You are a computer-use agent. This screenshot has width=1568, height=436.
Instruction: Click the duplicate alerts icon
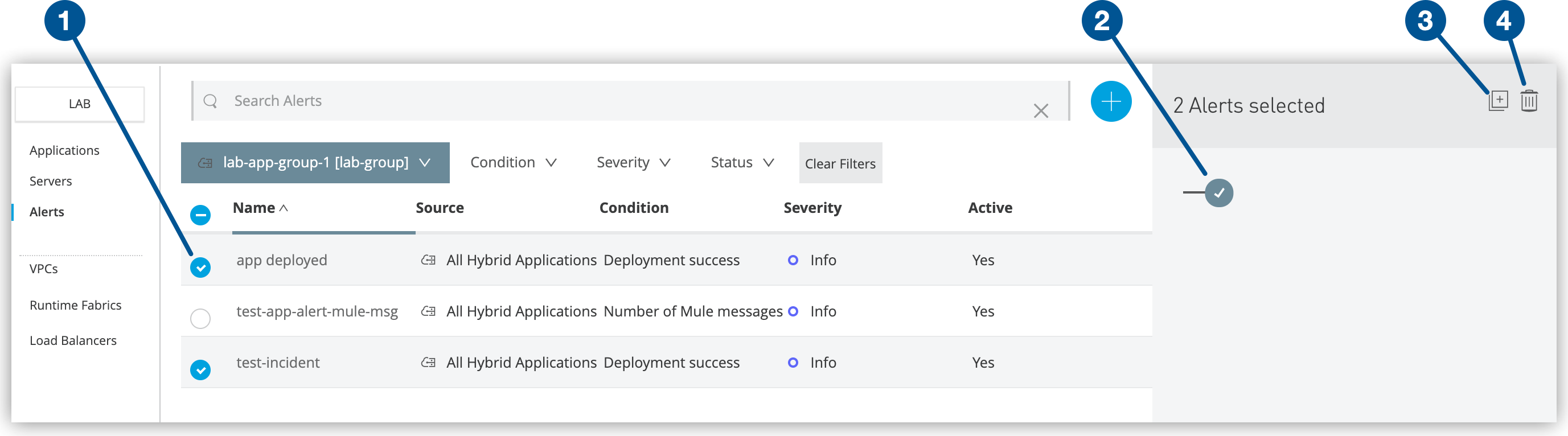pyautogui.click(x=1498, y=101)
